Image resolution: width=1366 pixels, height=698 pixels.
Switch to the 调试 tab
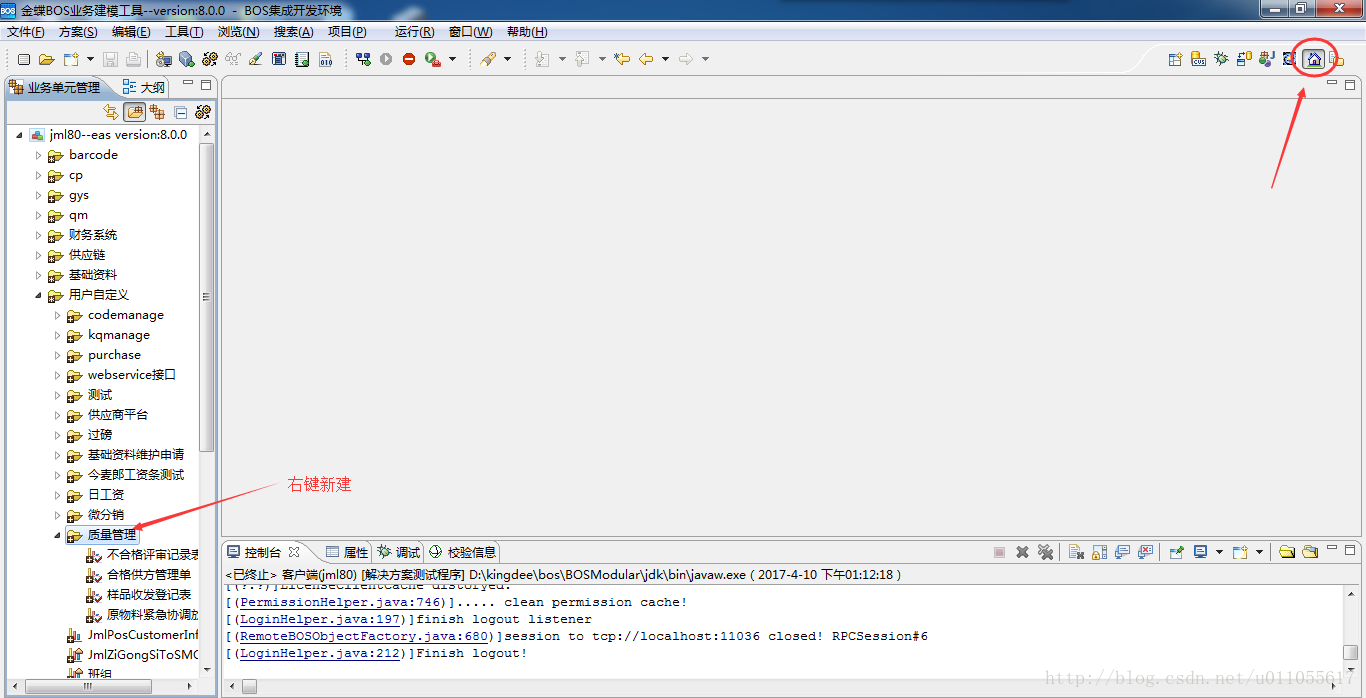tap(398, 552)
